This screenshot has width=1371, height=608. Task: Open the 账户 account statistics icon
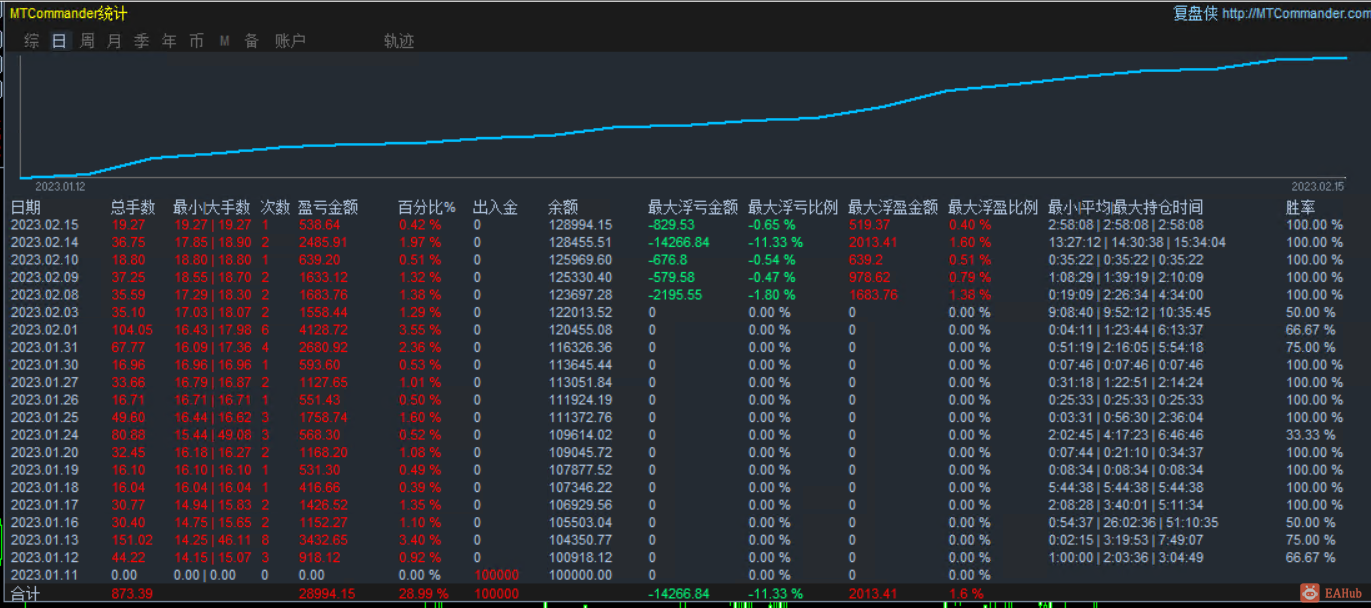[x=289, y=40]
